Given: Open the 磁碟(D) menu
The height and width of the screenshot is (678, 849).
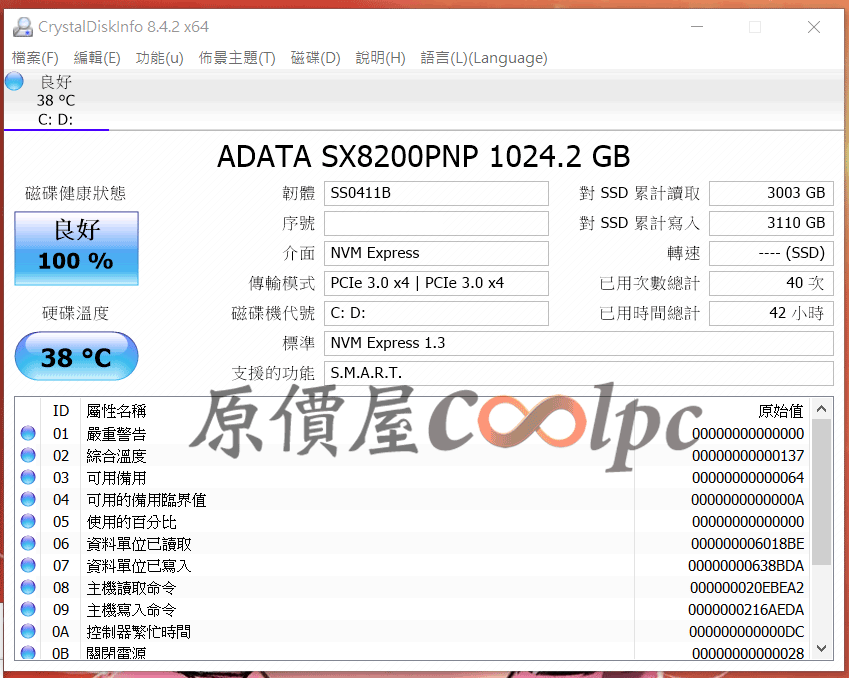Looking at the screenshot, I should click(x=316, y=57).
